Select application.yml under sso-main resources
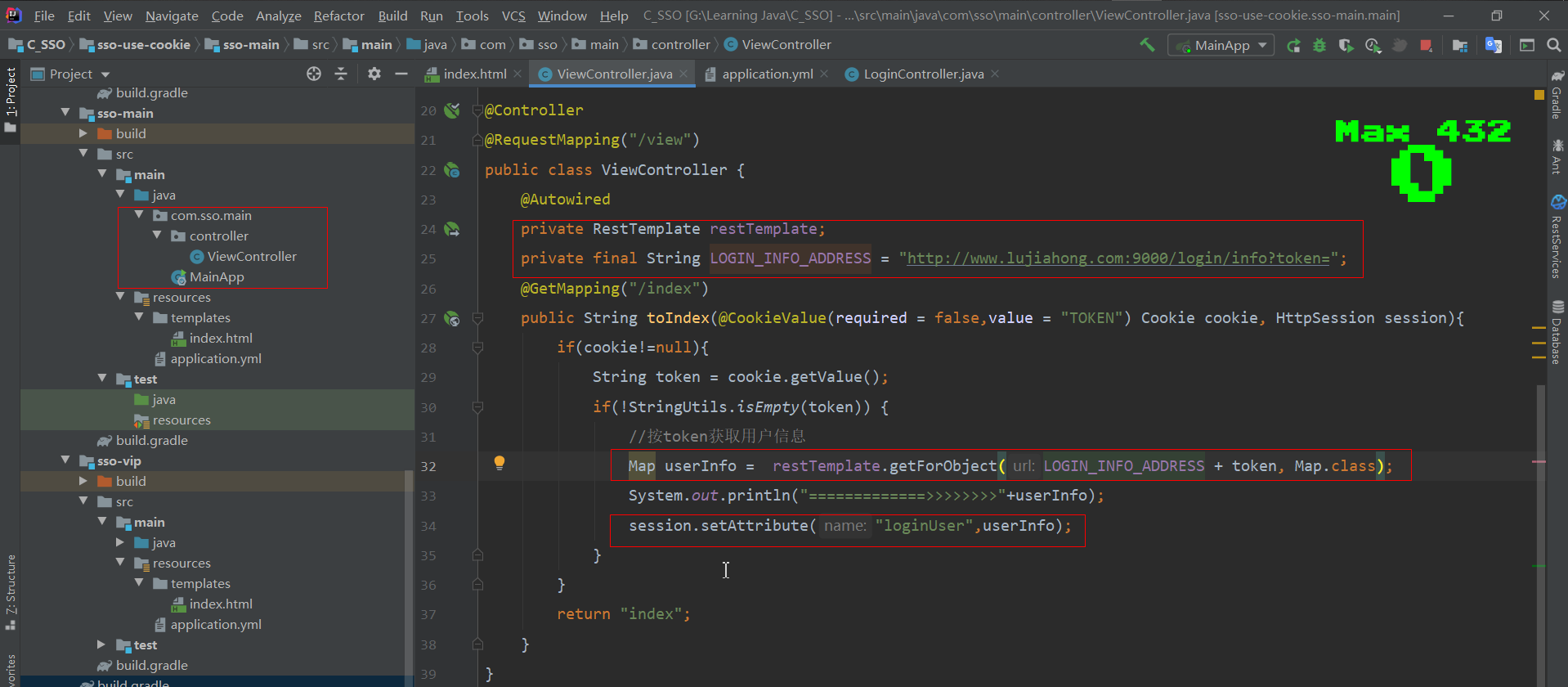The width and height of the screenshot is (1568, 687). coord(216,358)
